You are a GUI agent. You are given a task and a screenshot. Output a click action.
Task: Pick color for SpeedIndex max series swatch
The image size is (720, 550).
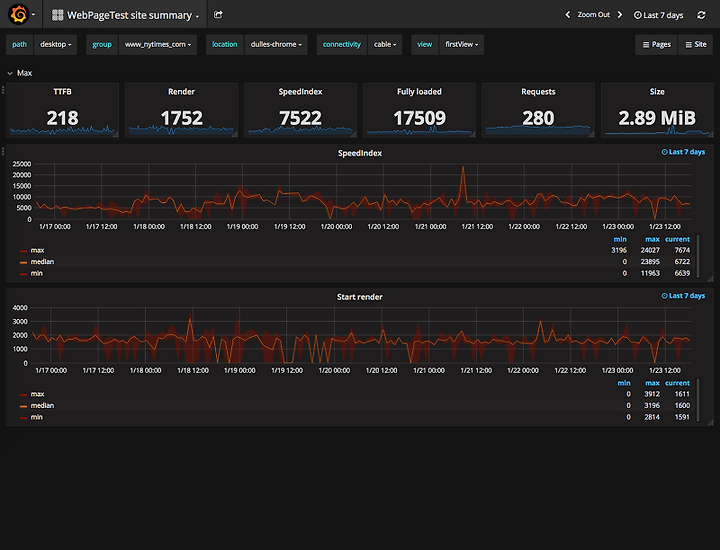click(23, 251)
